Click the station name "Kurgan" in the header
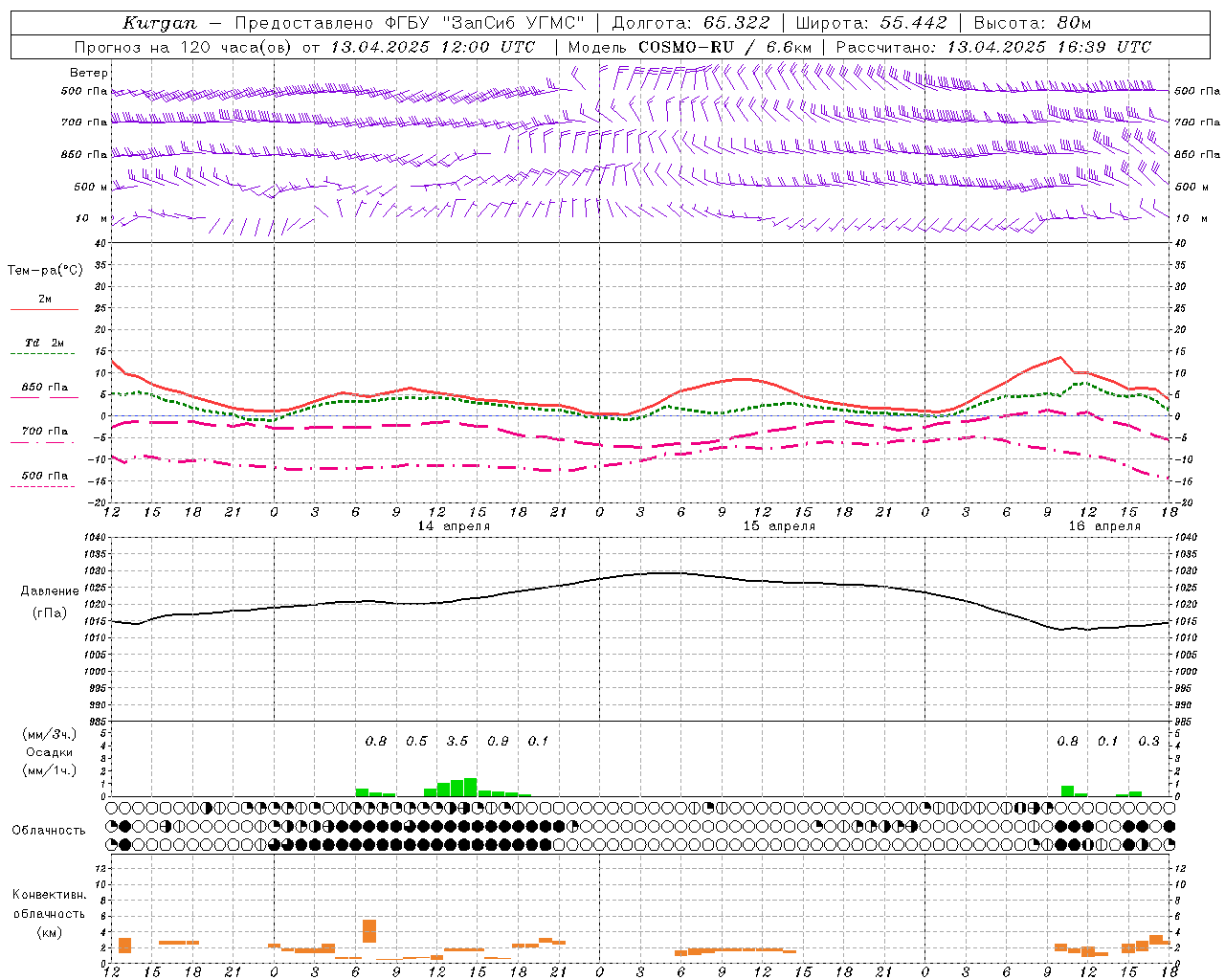1225x980 pixels. (x=160, y=23)
